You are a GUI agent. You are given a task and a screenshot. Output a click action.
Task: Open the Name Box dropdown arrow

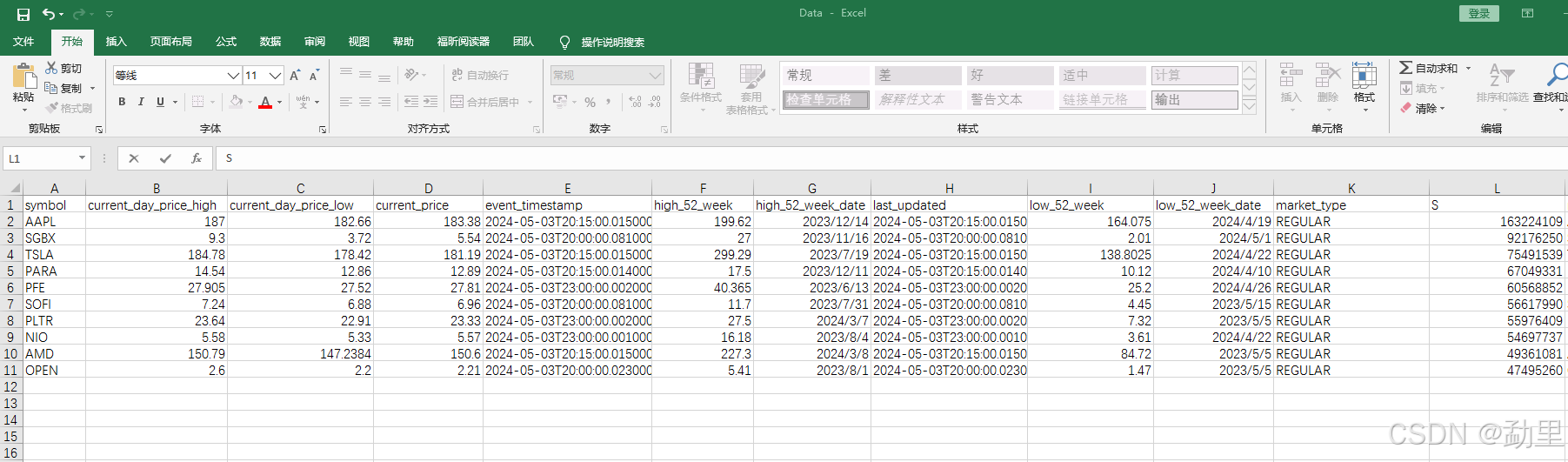tap(83, 158)
